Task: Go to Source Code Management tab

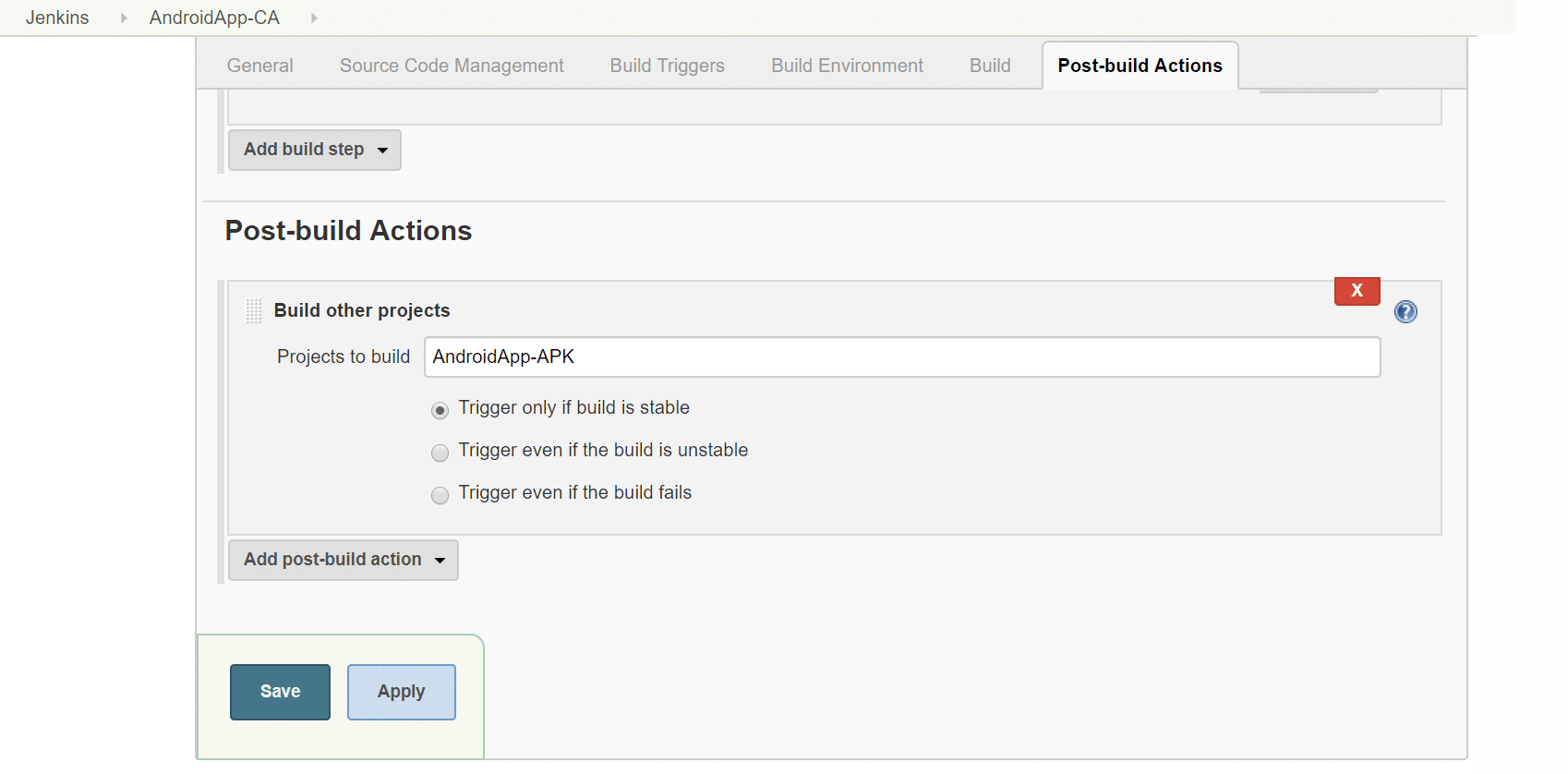Action: click(452, 66)
